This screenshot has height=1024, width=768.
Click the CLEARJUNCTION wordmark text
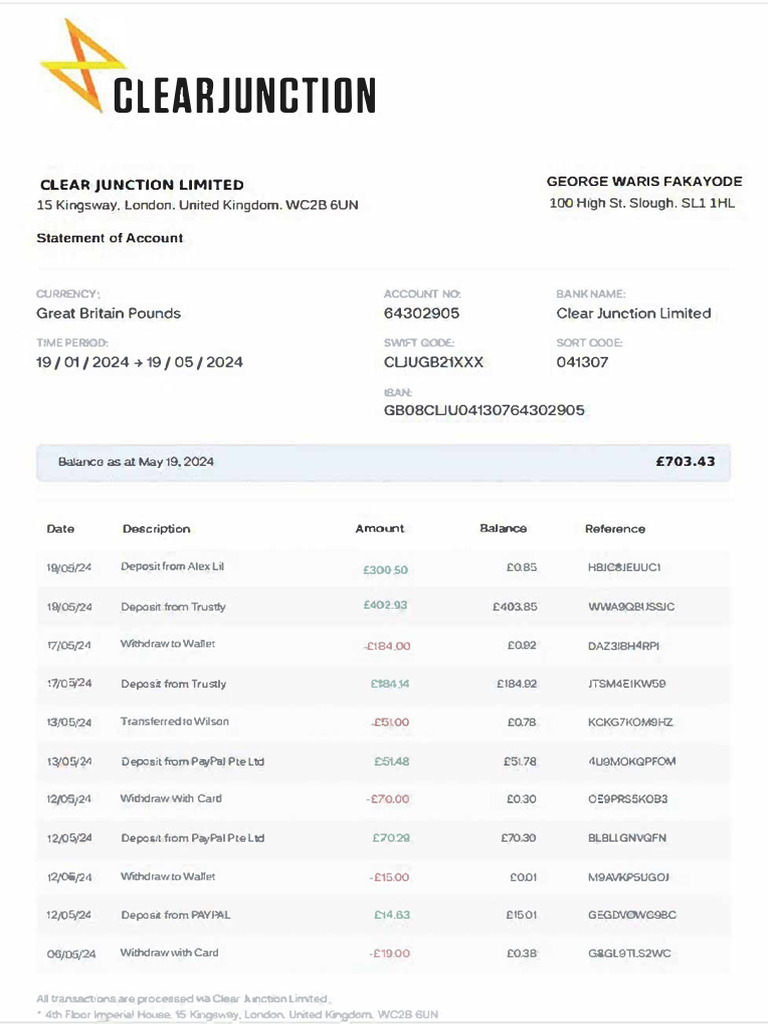244,95
